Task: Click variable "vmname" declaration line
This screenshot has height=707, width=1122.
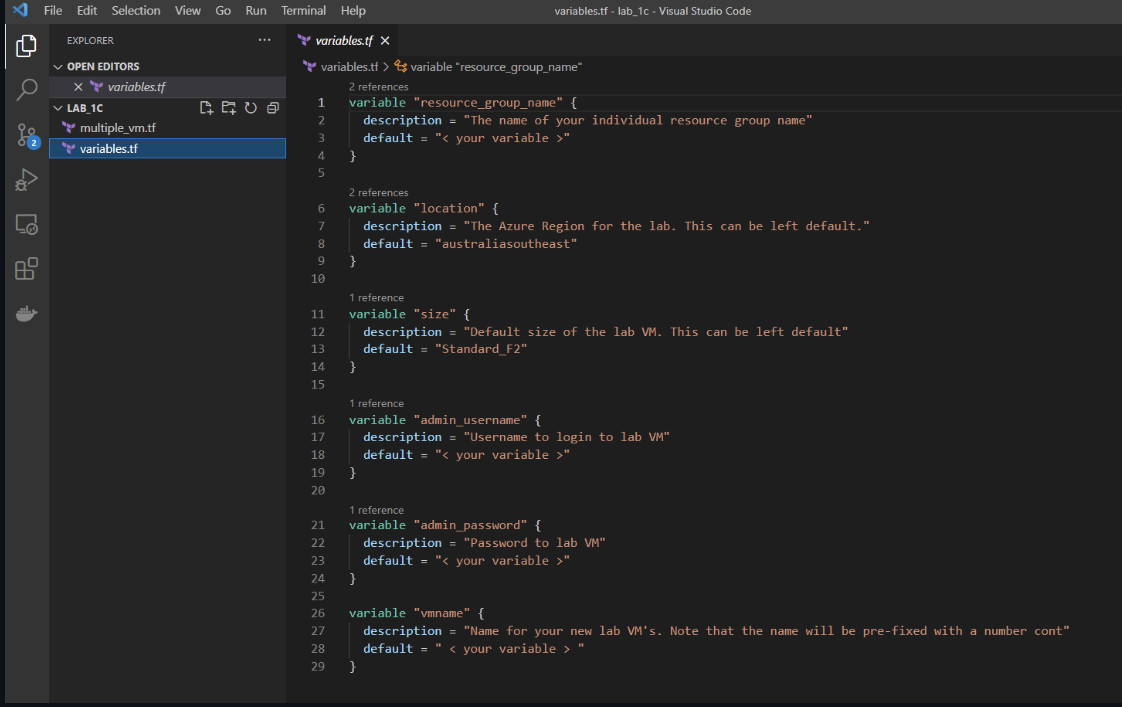Action: point(416,613)
